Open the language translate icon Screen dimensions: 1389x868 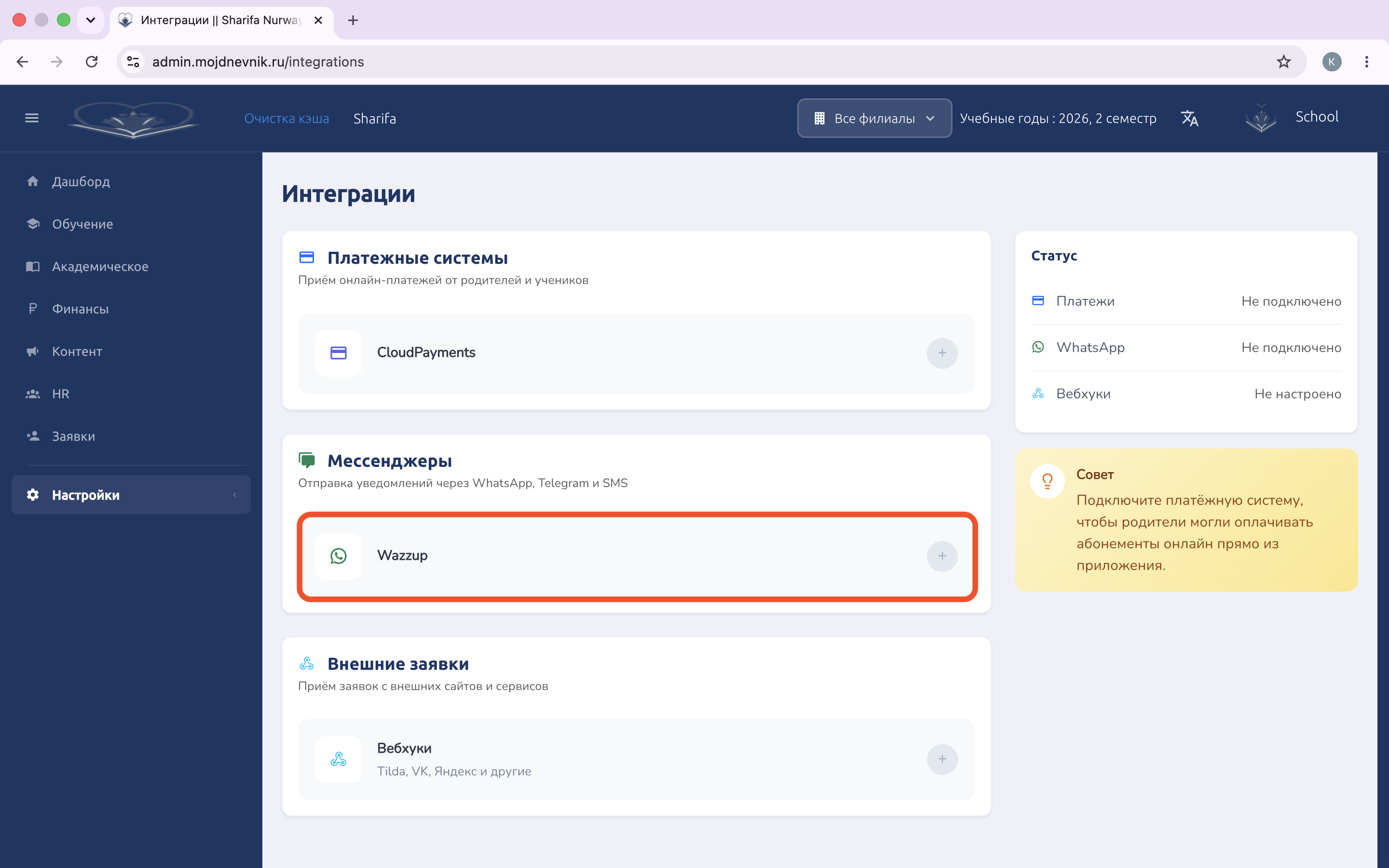coord(1189,118)
